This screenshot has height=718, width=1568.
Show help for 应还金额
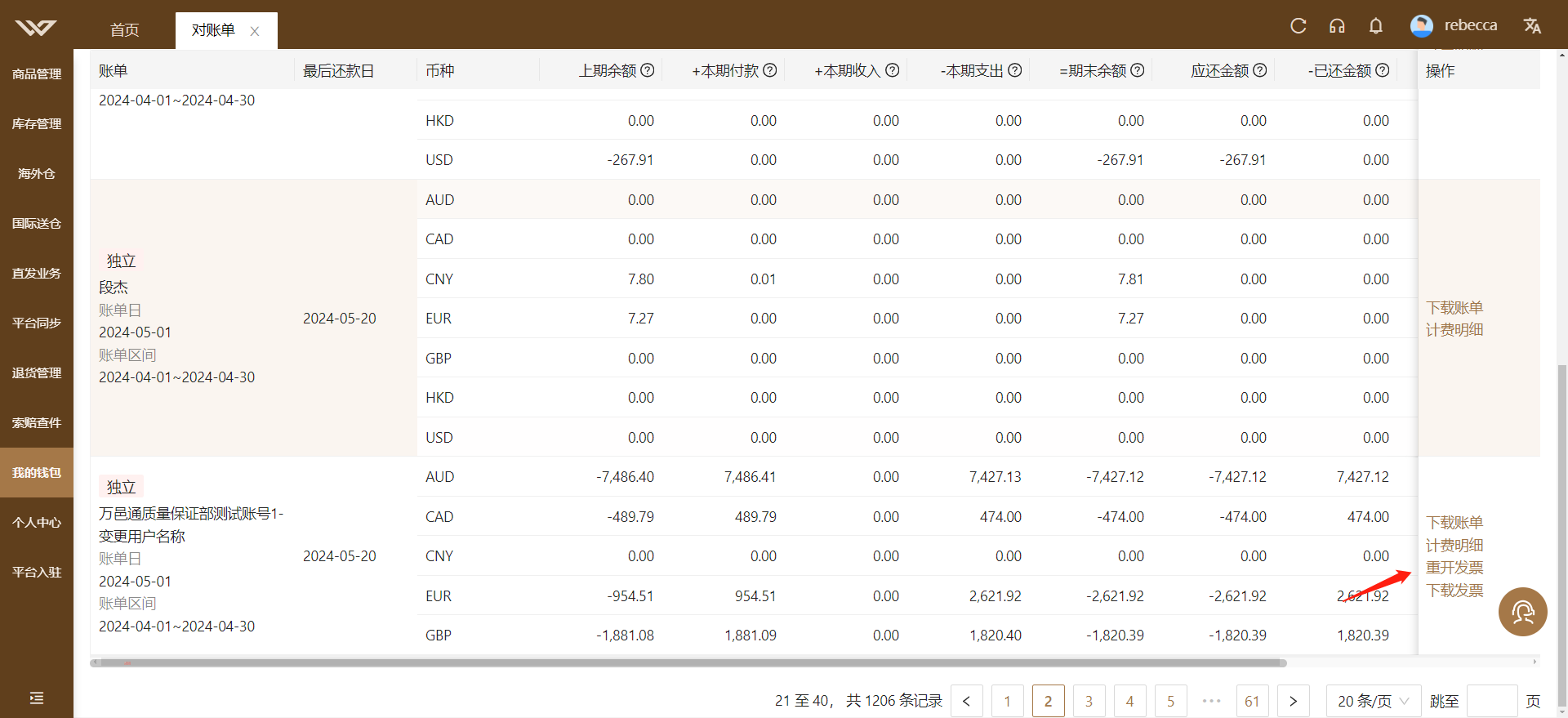coord(1260,70)
